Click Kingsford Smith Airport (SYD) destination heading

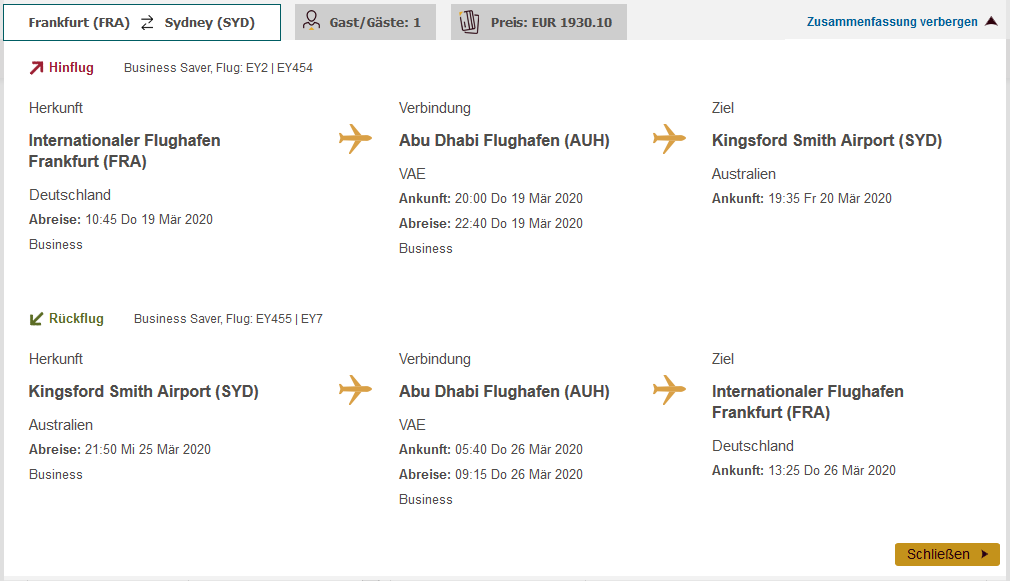827,141
